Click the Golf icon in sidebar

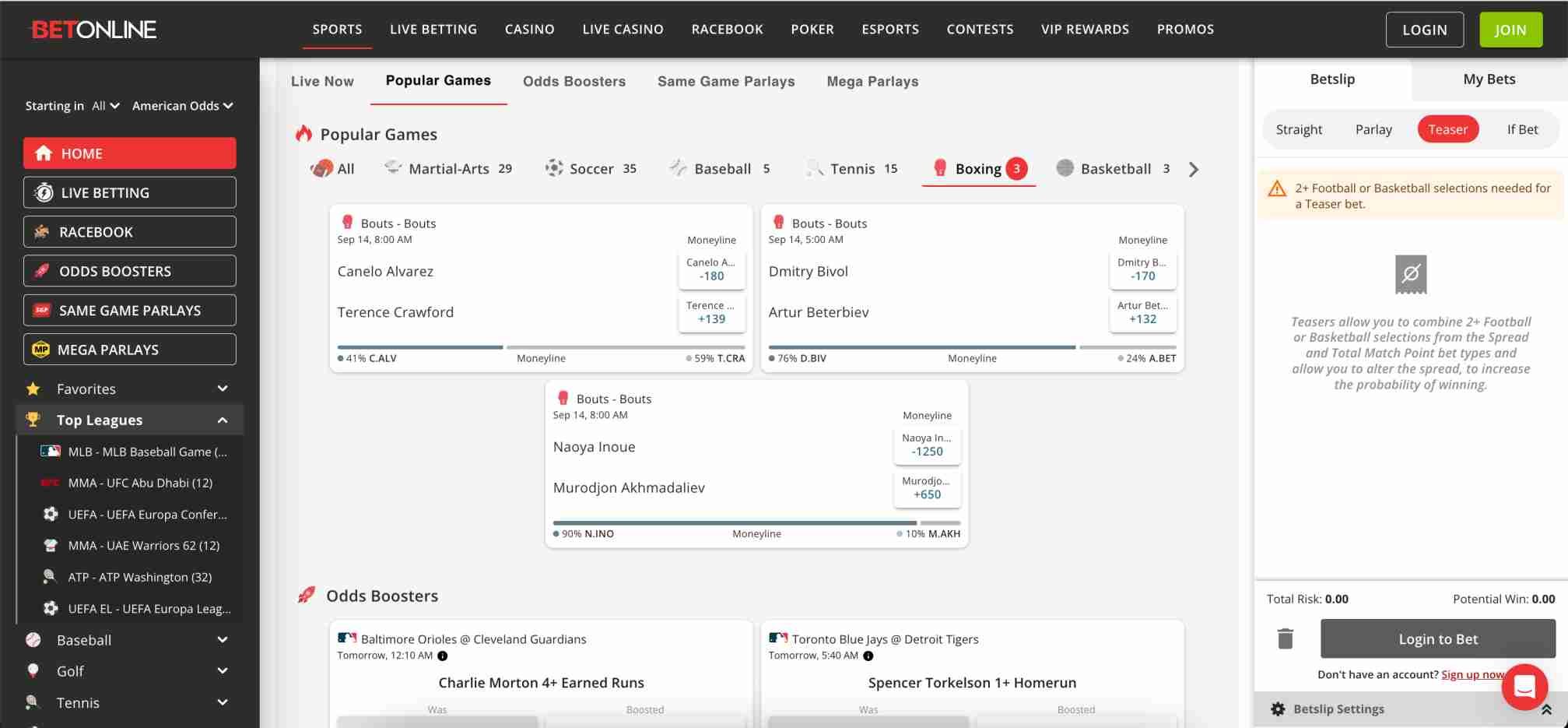pos(33,671)
